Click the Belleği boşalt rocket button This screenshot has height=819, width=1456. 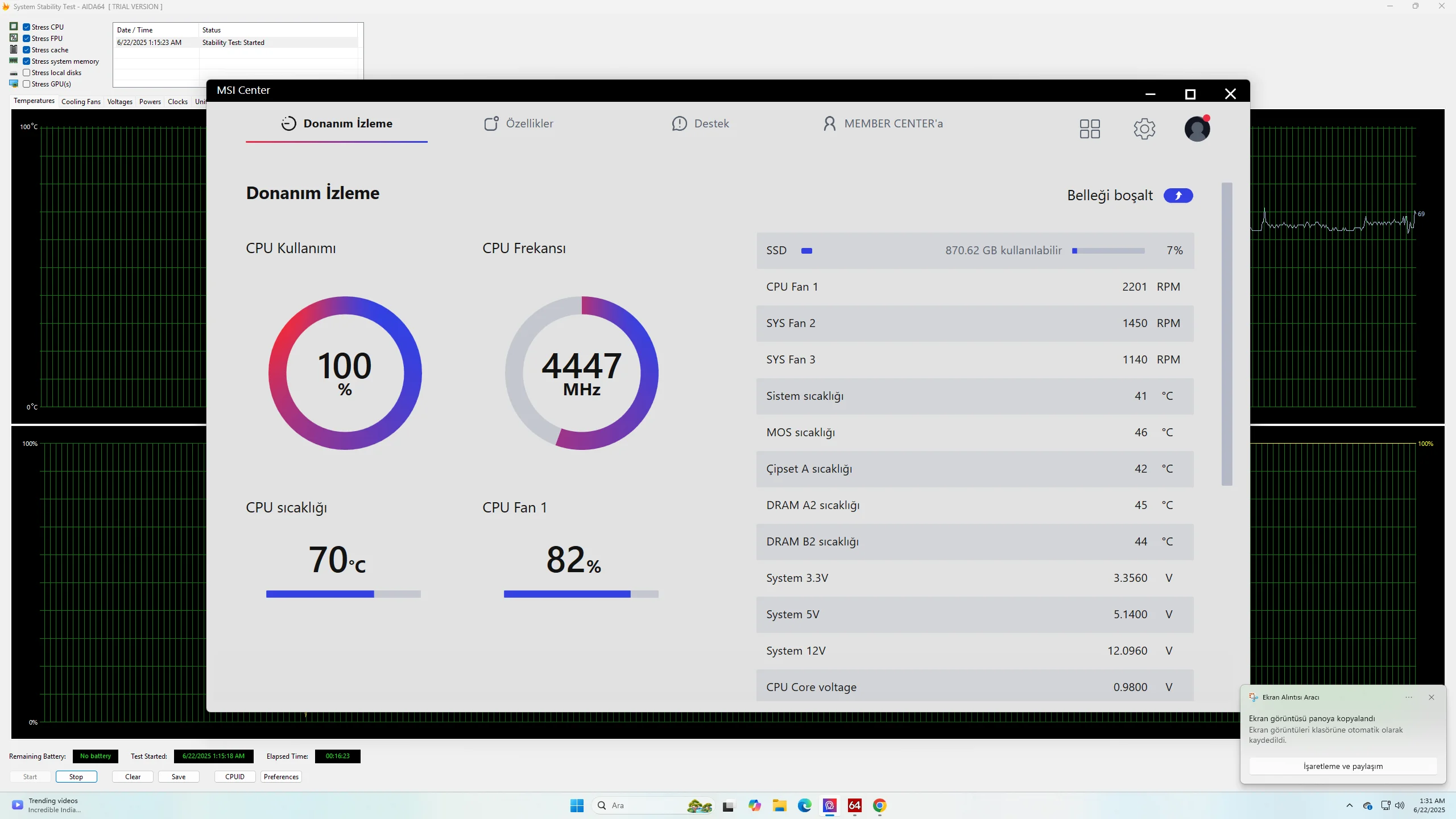(1178, 196)
